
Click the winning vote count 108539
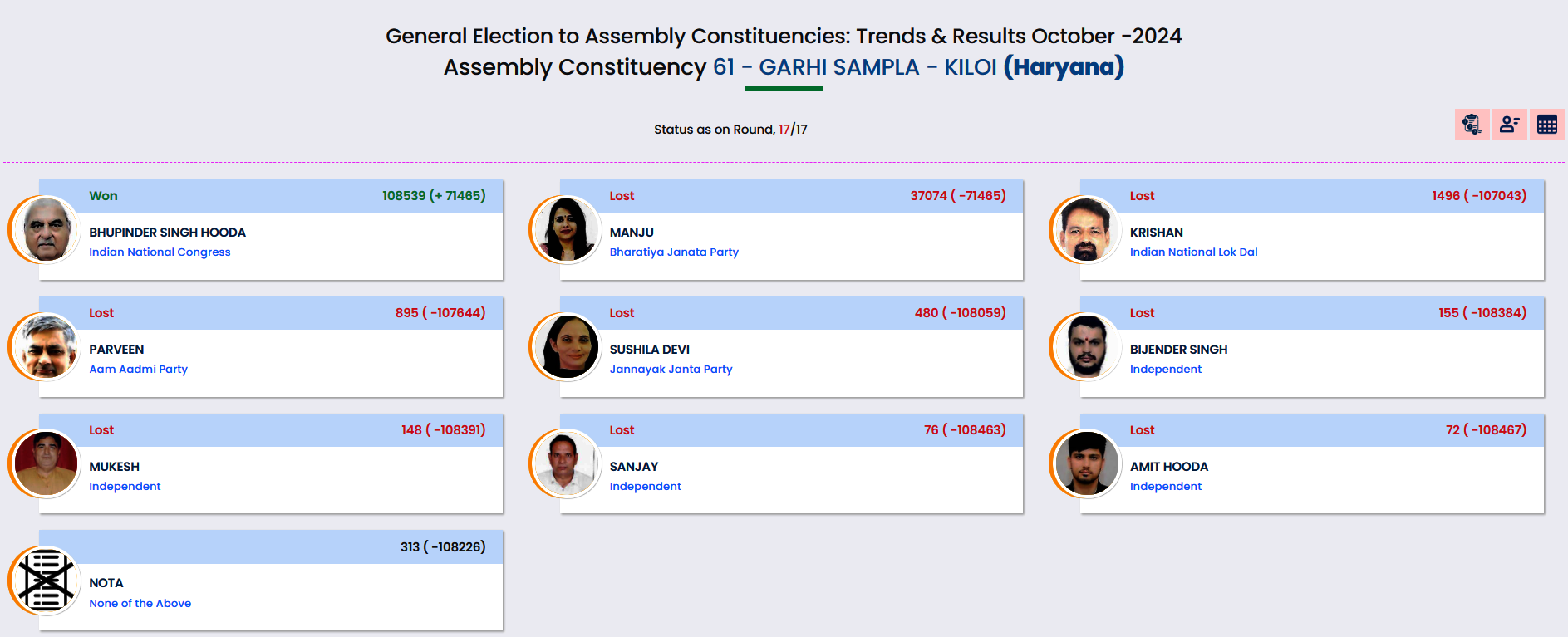tap(404, 196)
